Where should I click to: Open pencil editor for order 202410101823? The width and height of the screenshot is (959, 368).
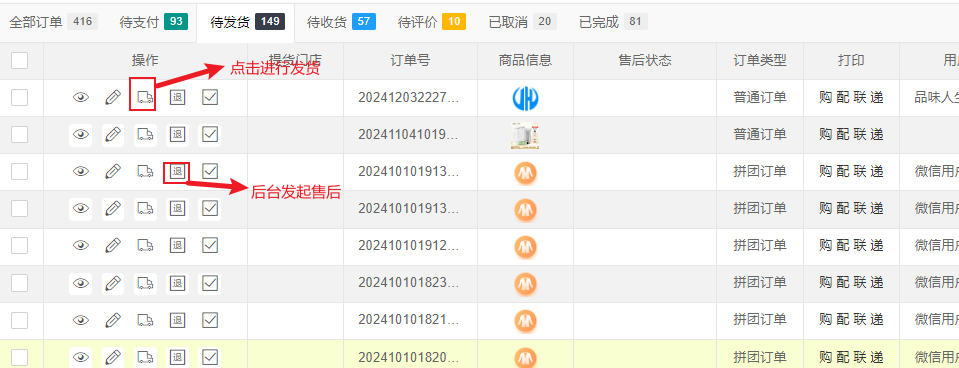[113, 284]
